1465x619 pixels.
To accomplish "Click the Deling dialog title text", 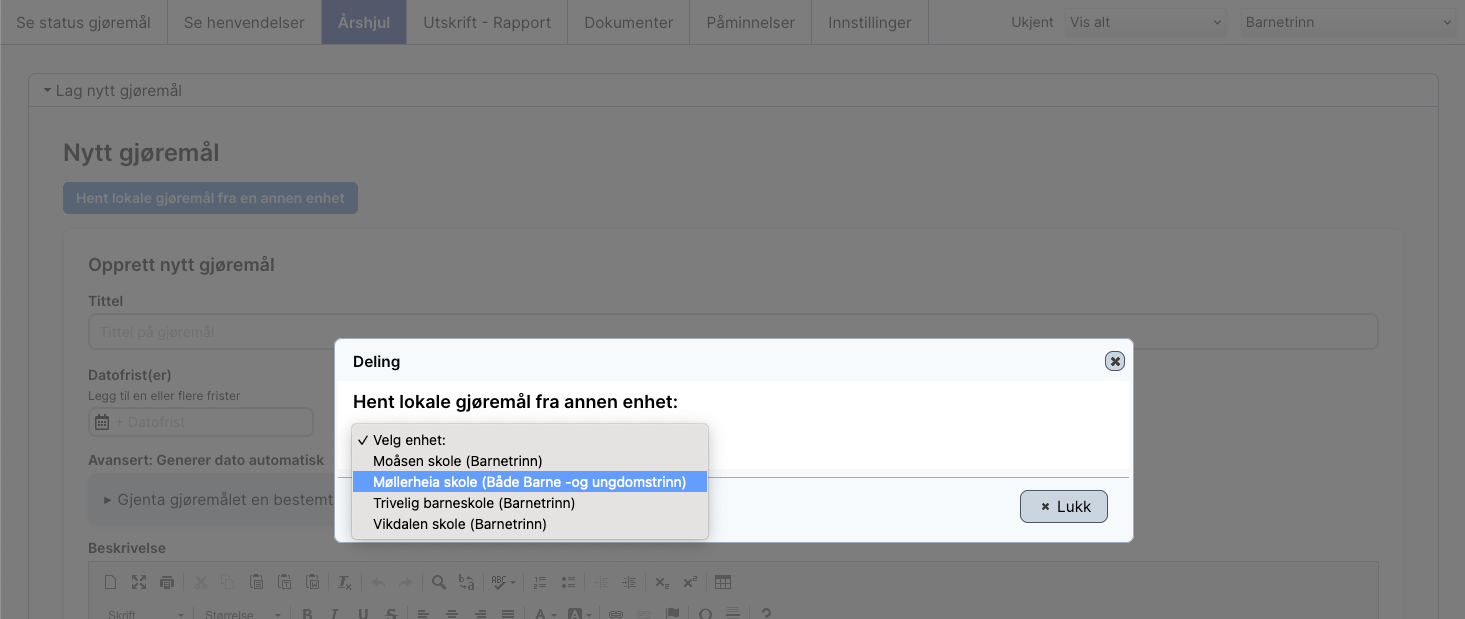I will coord(376,362).
